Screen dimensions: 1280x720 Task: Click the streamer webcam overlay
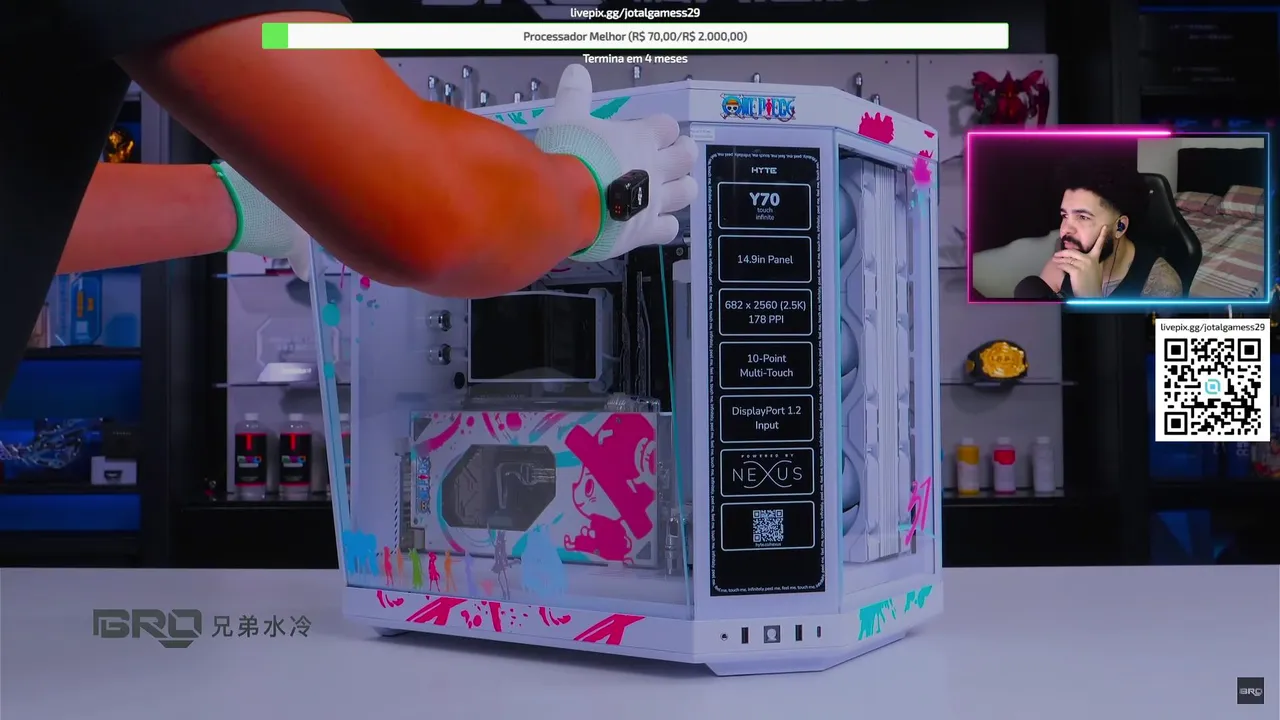pos(1118,218)
